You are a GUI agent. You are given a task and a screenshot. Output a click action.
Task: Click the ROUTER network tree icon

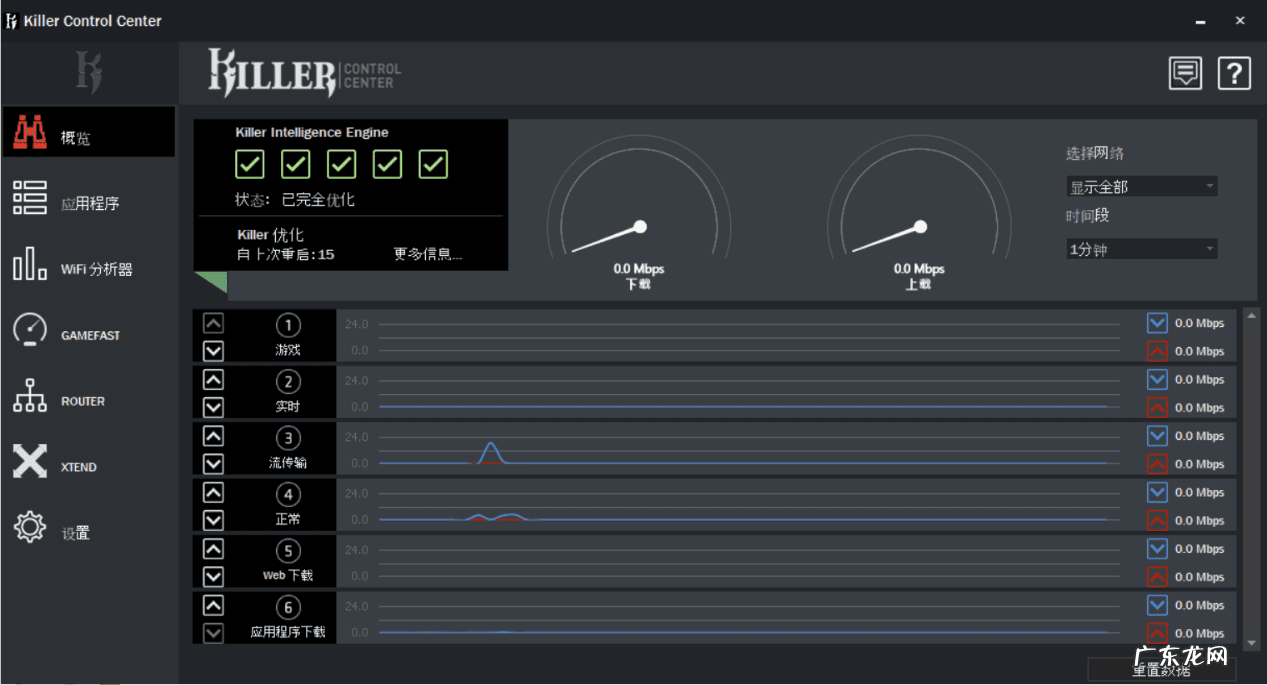30,397
